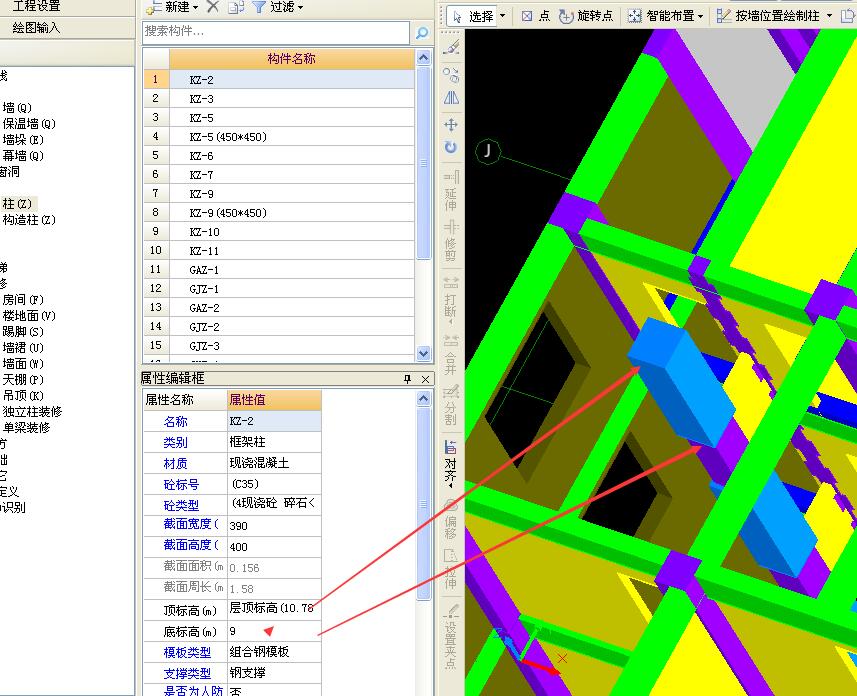Select the 点 point drawing tool
This screenshot has width=857, height=696.
536,16
